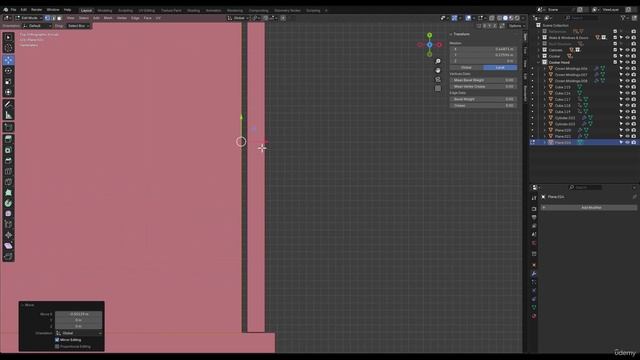Select Plane.024 row in outliner

584,142
